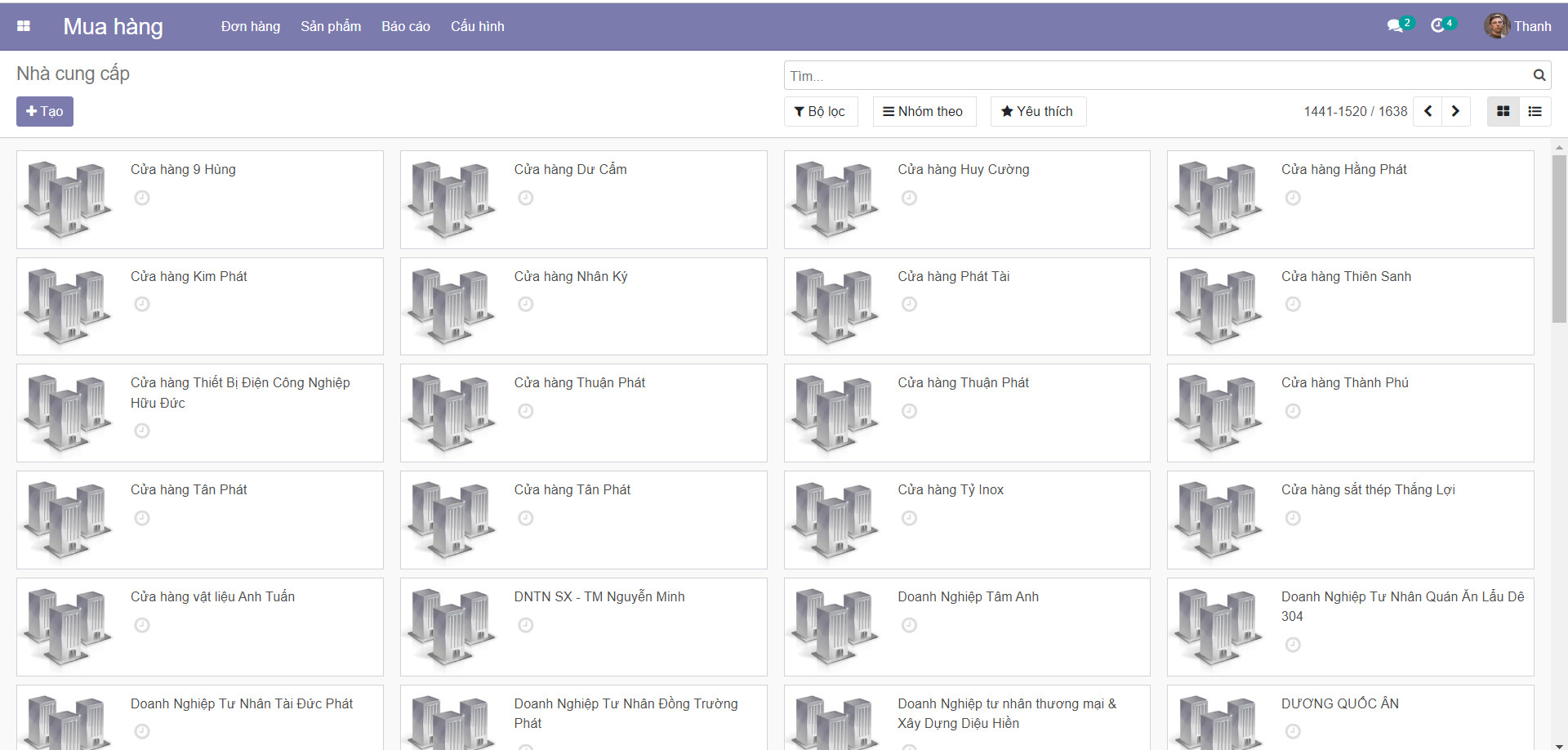This screenshot has width=1568, height=750.
Task: Go to the next page of suppliers
Action: pos(1455,111)
